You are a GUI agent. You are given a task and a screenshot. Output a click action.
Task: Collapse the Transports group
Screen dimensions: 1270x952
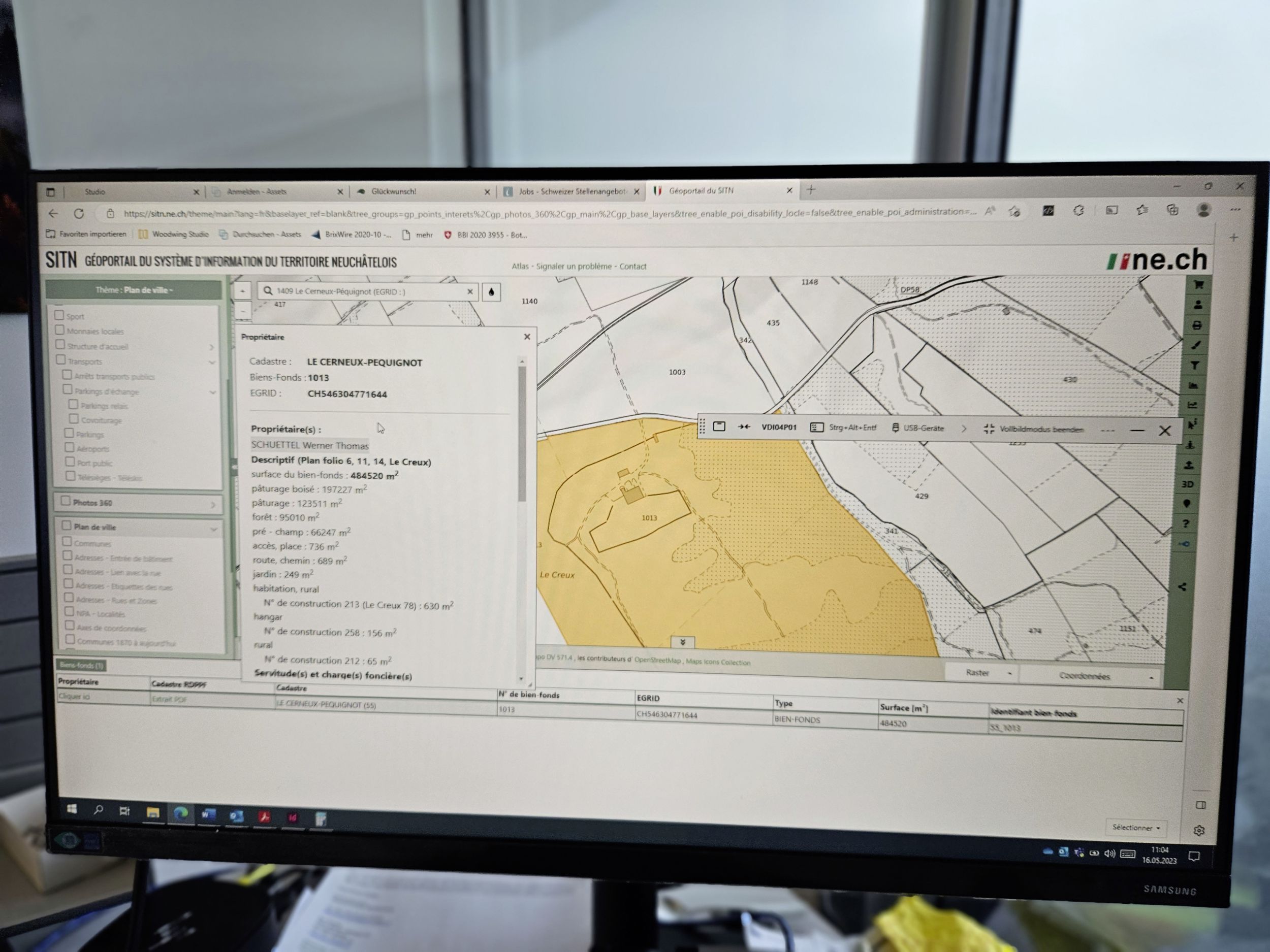pos(212,362)
